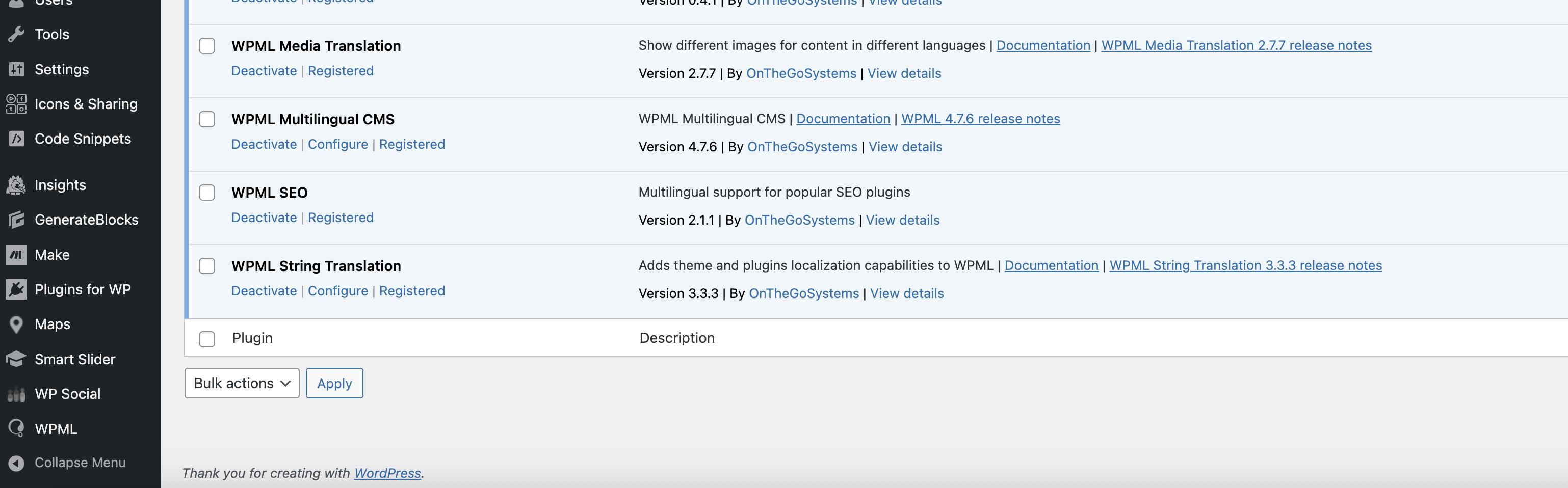
Task: Toggle the select-all checkbox in table footer
Action: pyautogui.click(x=207, y=339)
